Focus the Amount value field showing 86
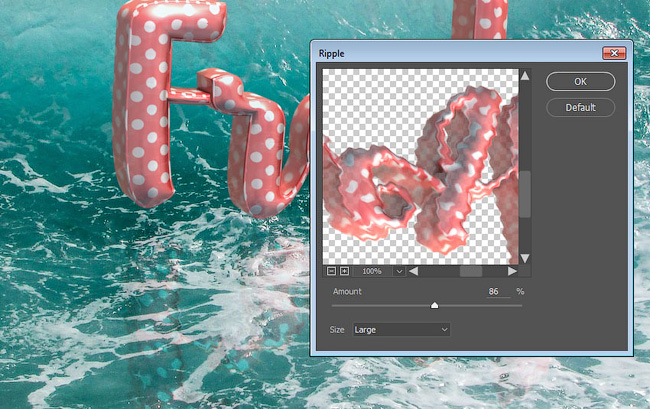 tap(498, 291)
